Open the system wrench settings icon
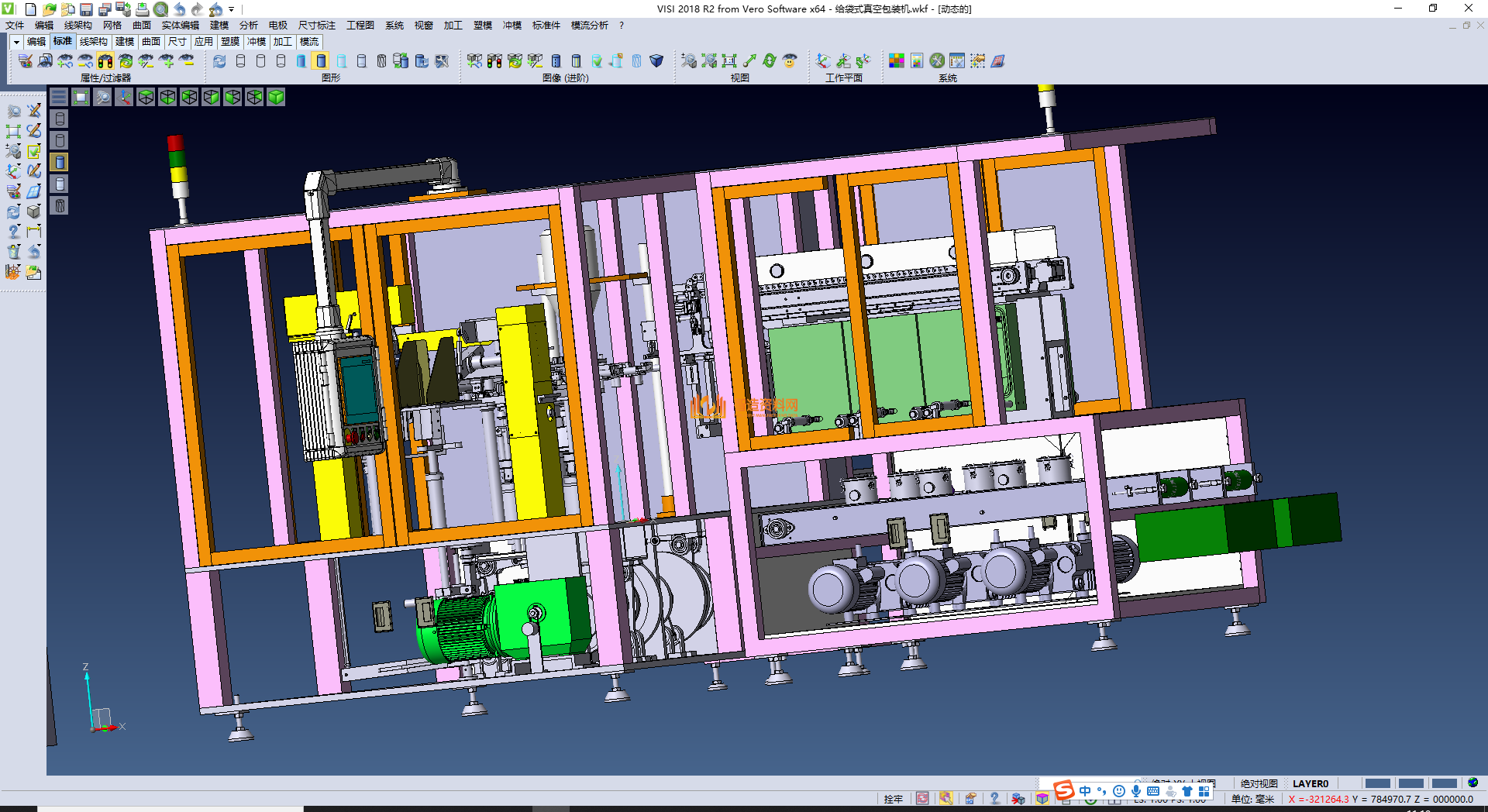 pyautogui.click(x=937, y=61)
